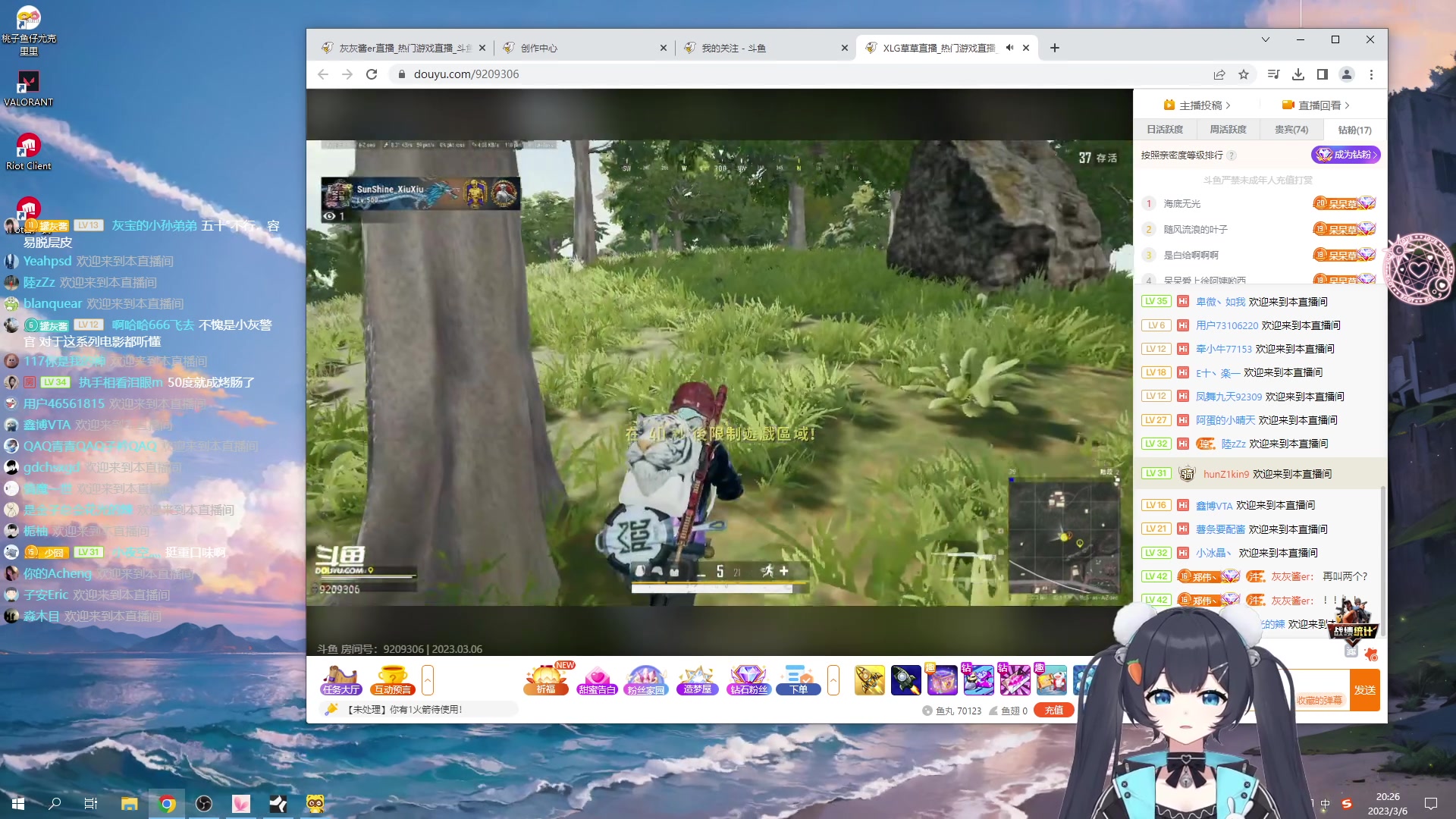Close the 创作中心 tab
Screen dimensions: 1456x819
point(664,48)
